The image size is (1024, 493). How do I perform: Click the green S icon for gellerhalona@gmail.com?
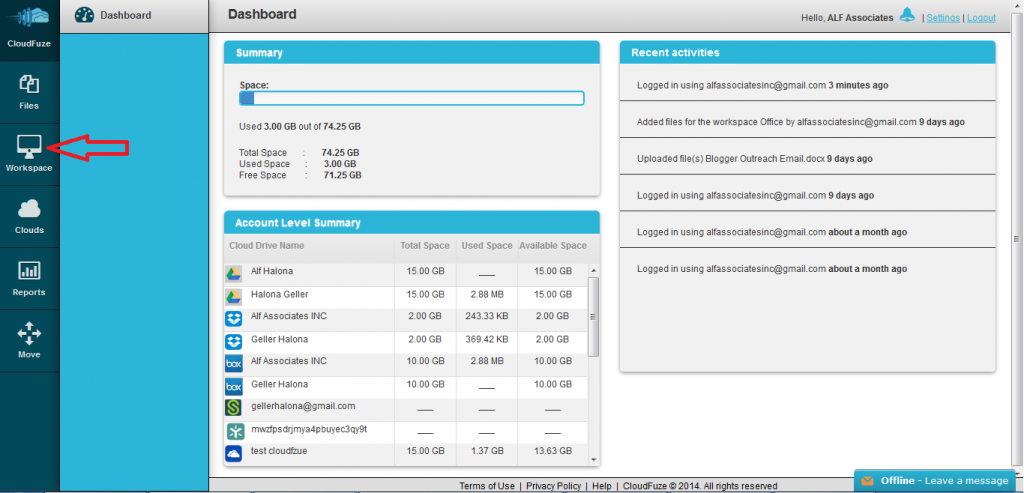pyautogui.click(x=234, y=409)
